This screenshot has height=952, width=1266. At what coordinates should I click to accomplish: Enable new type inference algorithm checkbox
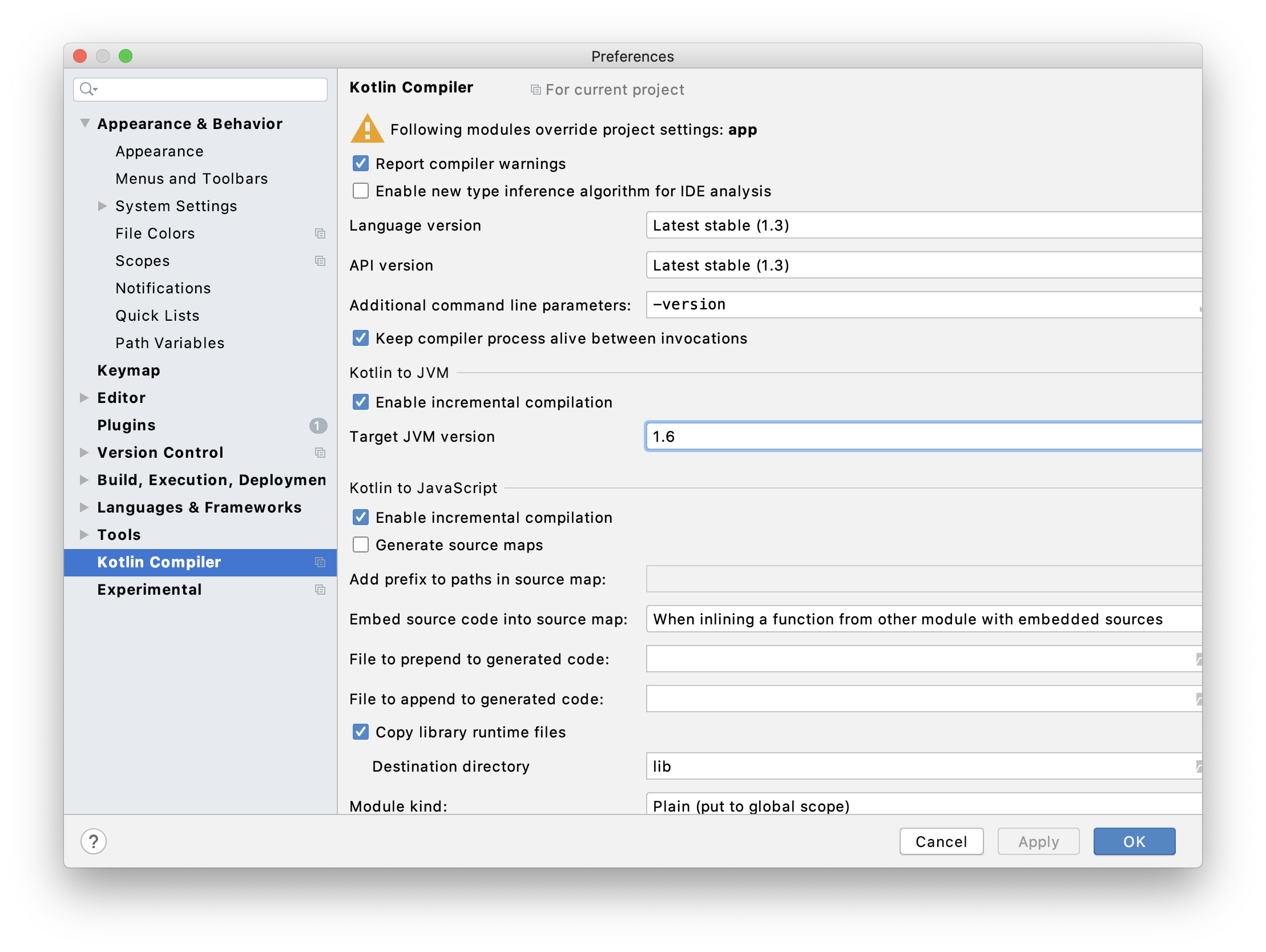click(x=361, y=191)
